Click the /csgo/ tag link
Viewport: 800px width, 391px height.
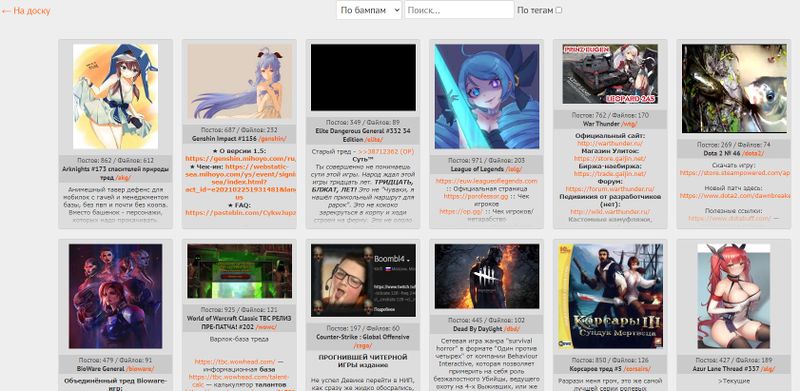[363, 346]
